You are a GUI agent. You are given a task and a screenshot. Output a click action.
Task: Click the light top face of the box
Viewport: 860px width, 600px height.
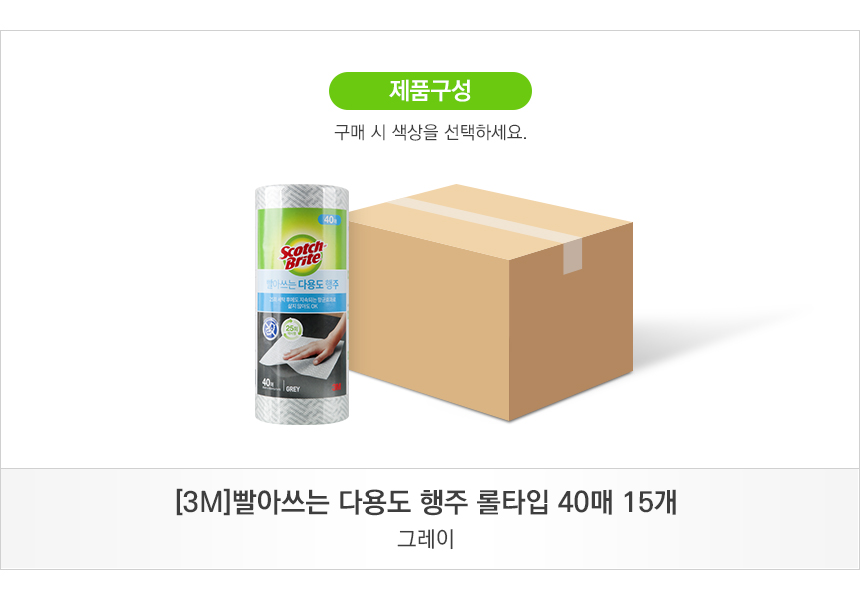[490, 220]
